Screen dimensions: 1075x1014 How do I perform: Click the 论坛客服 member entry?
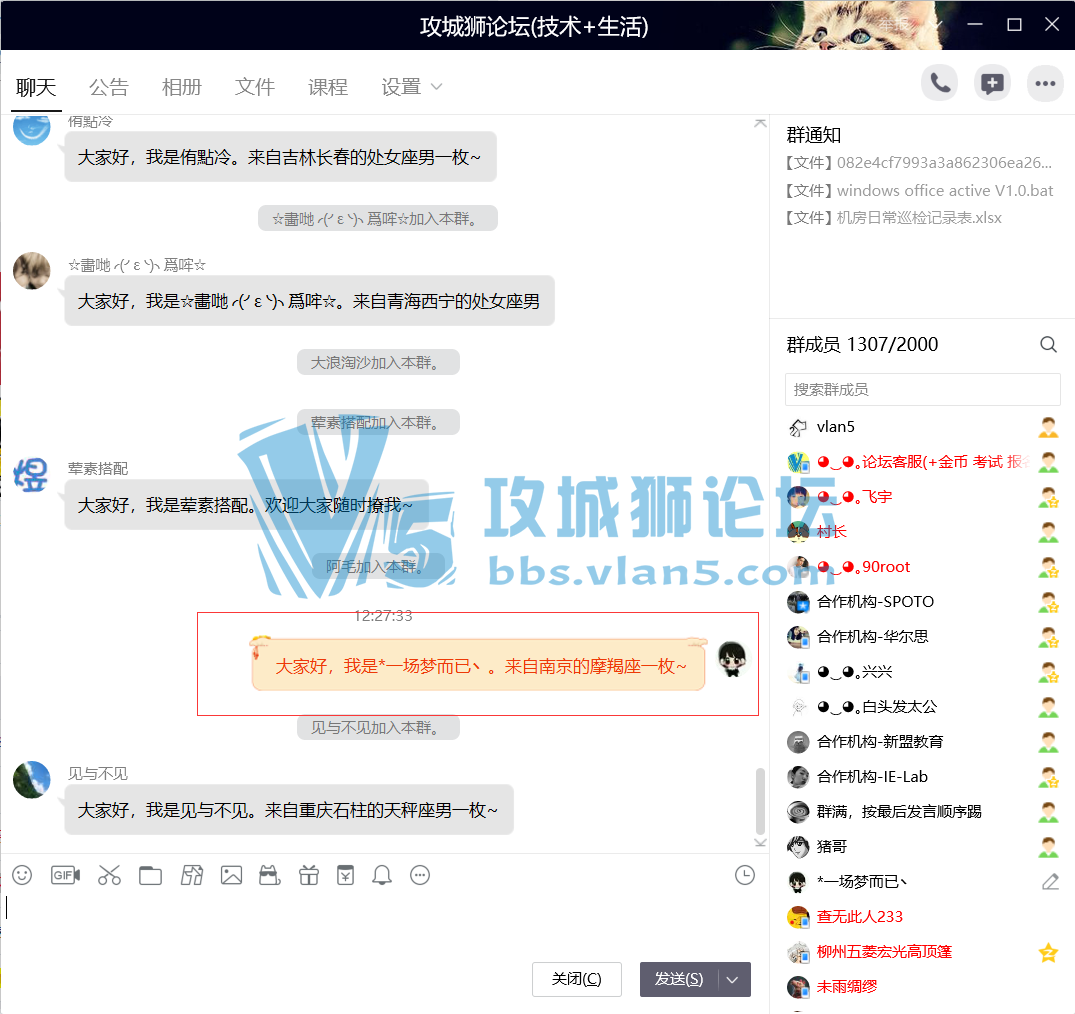[x=923, y=462]
